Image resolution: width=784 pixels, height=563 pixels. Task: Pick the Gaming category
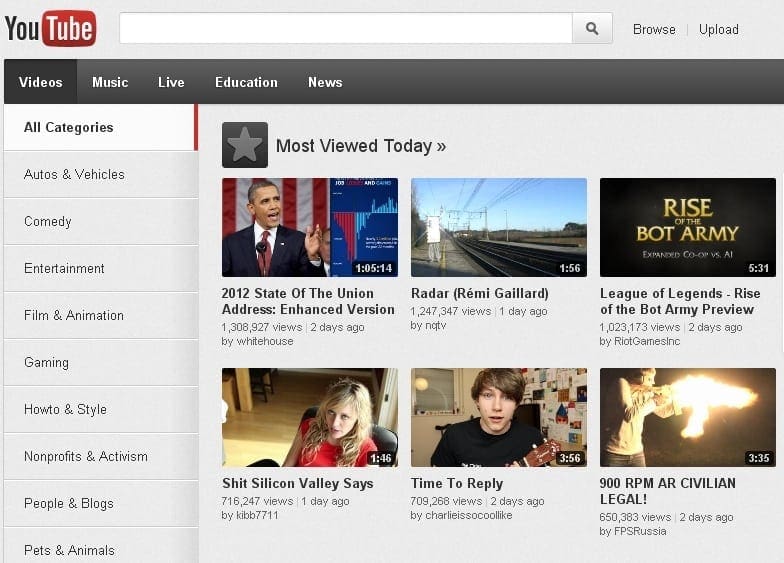pyautogui.click(x=46, y=362)
